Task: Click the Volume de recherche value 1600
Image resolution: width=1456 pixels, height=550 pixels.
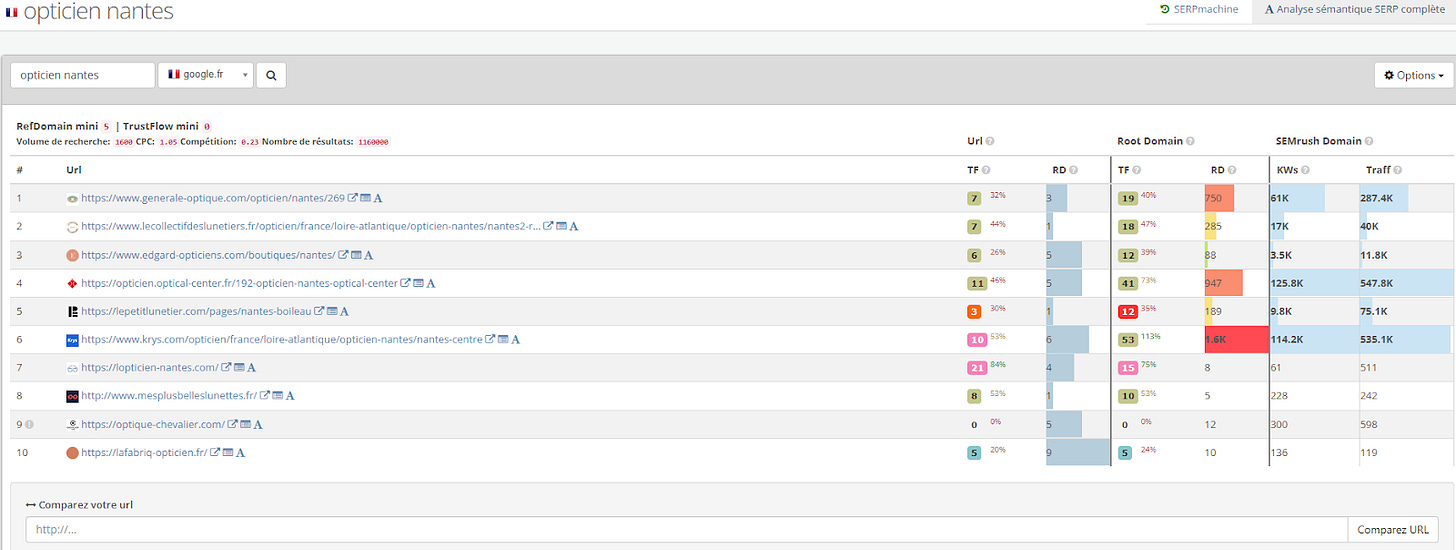Action: (x=123, y=142)
